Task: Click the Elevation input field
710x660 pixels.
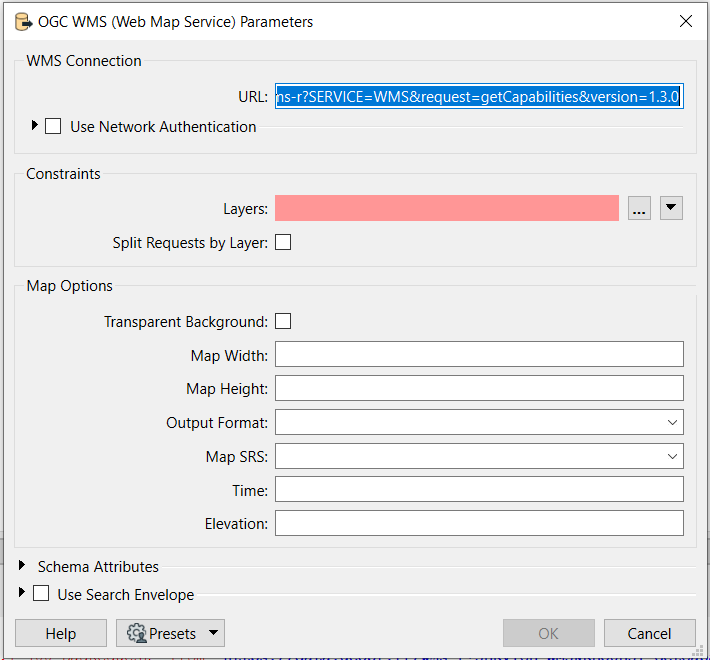Action: 479,523
